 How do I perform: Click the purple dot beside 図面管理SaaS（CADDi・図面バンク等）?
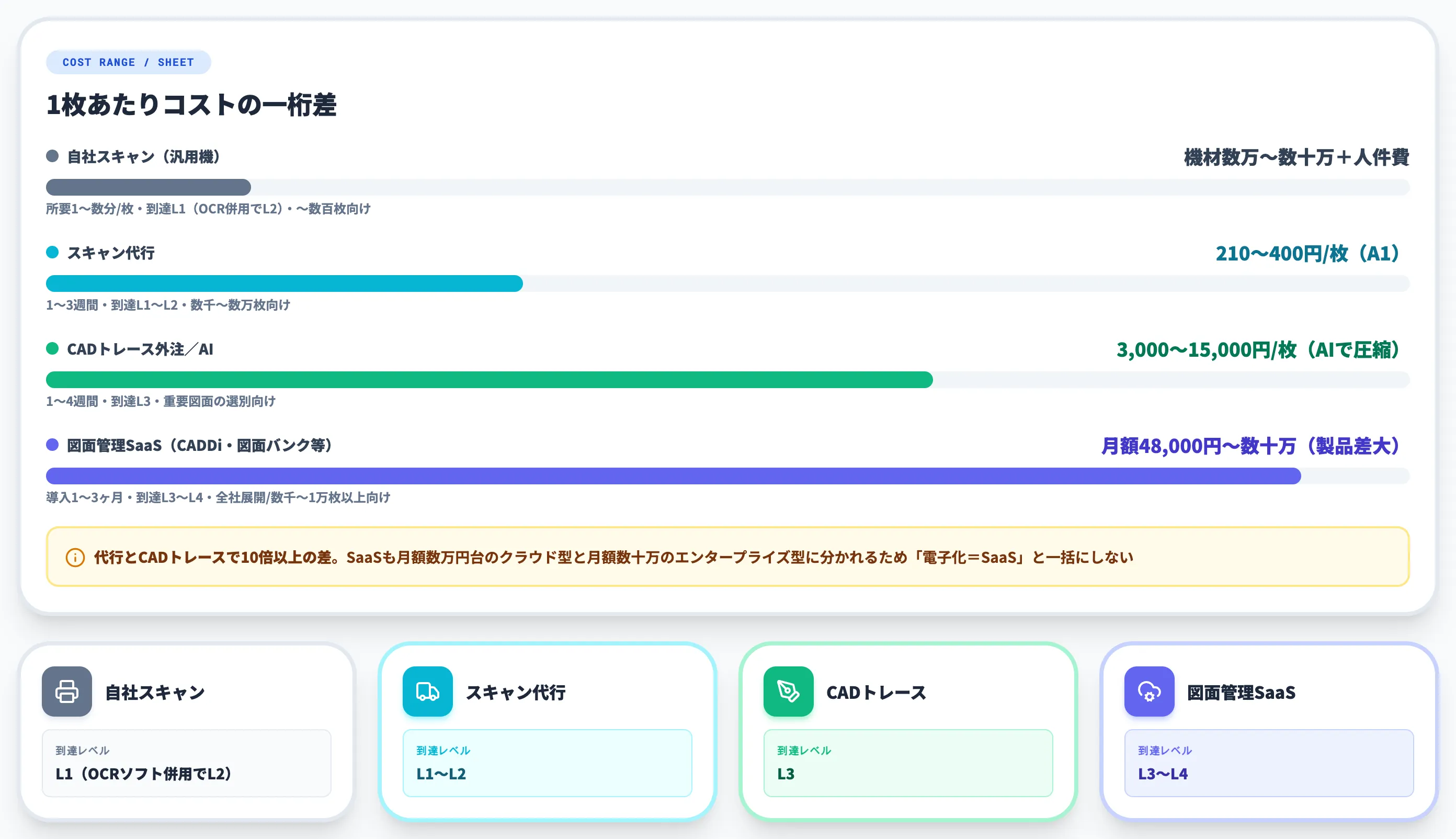(x=52, y=445)
